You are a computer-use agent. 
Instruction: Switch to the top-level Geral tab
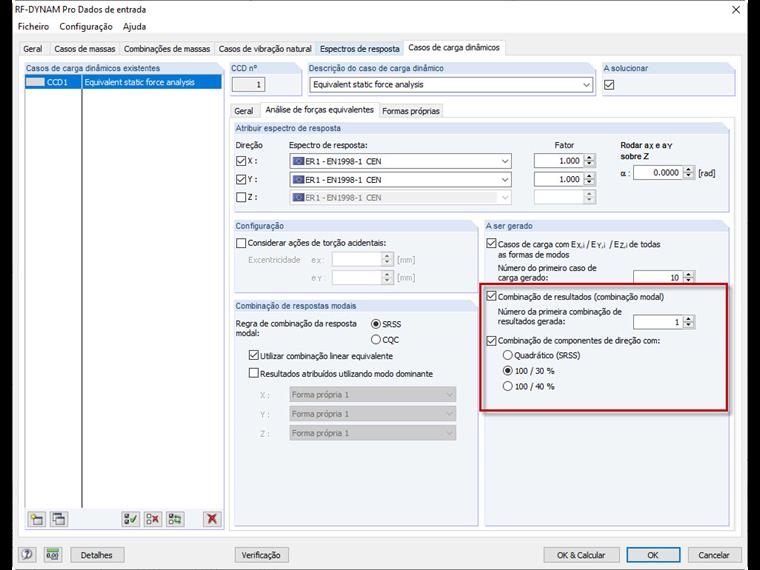(x=33, y=49)
